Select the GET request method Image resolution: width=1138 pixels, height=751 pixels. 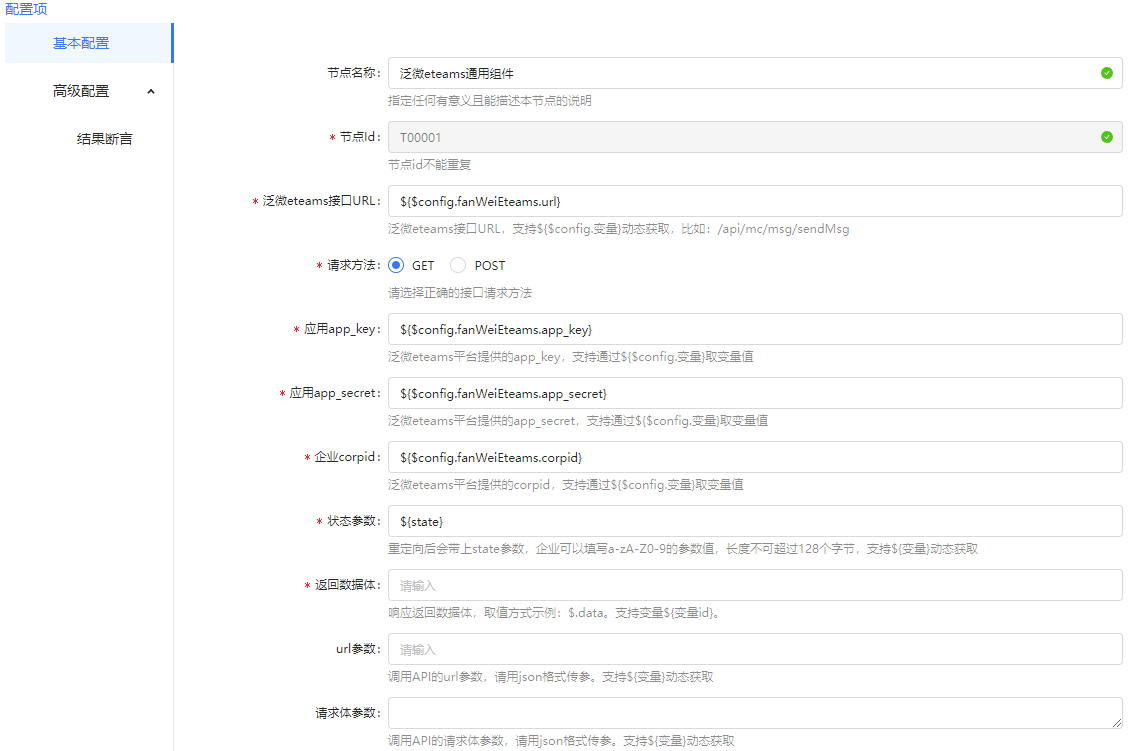pos(396,266)
